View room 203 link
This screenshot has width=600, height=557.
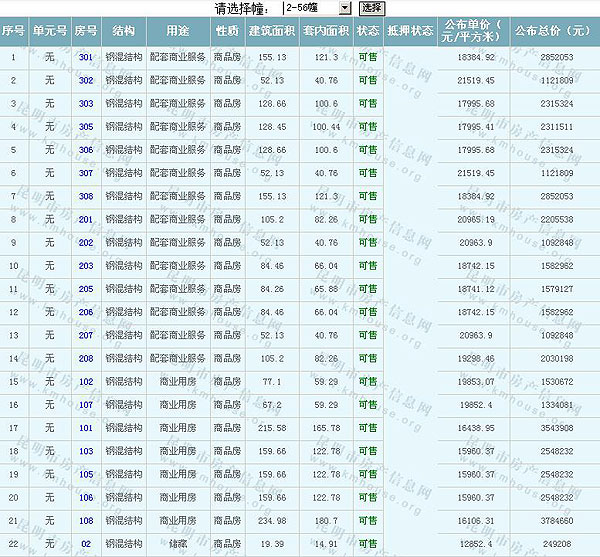[x=86, y=266]
